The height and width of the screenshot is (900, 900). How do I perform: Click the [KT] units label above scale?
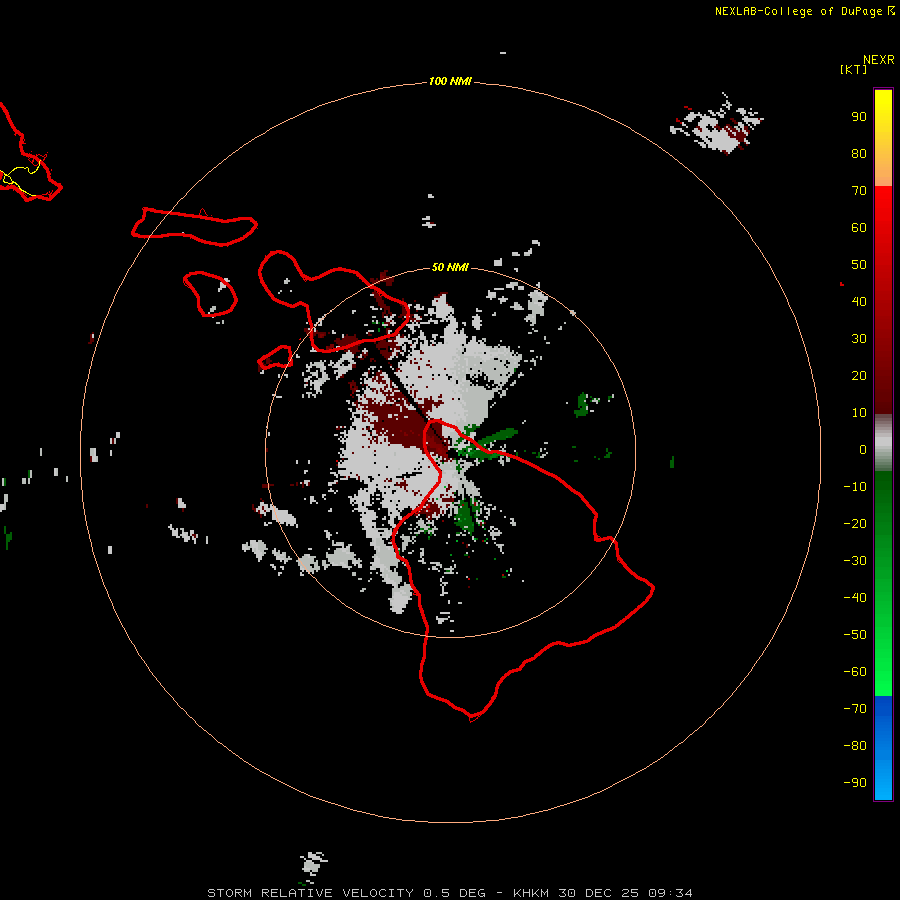pos(853,69)
